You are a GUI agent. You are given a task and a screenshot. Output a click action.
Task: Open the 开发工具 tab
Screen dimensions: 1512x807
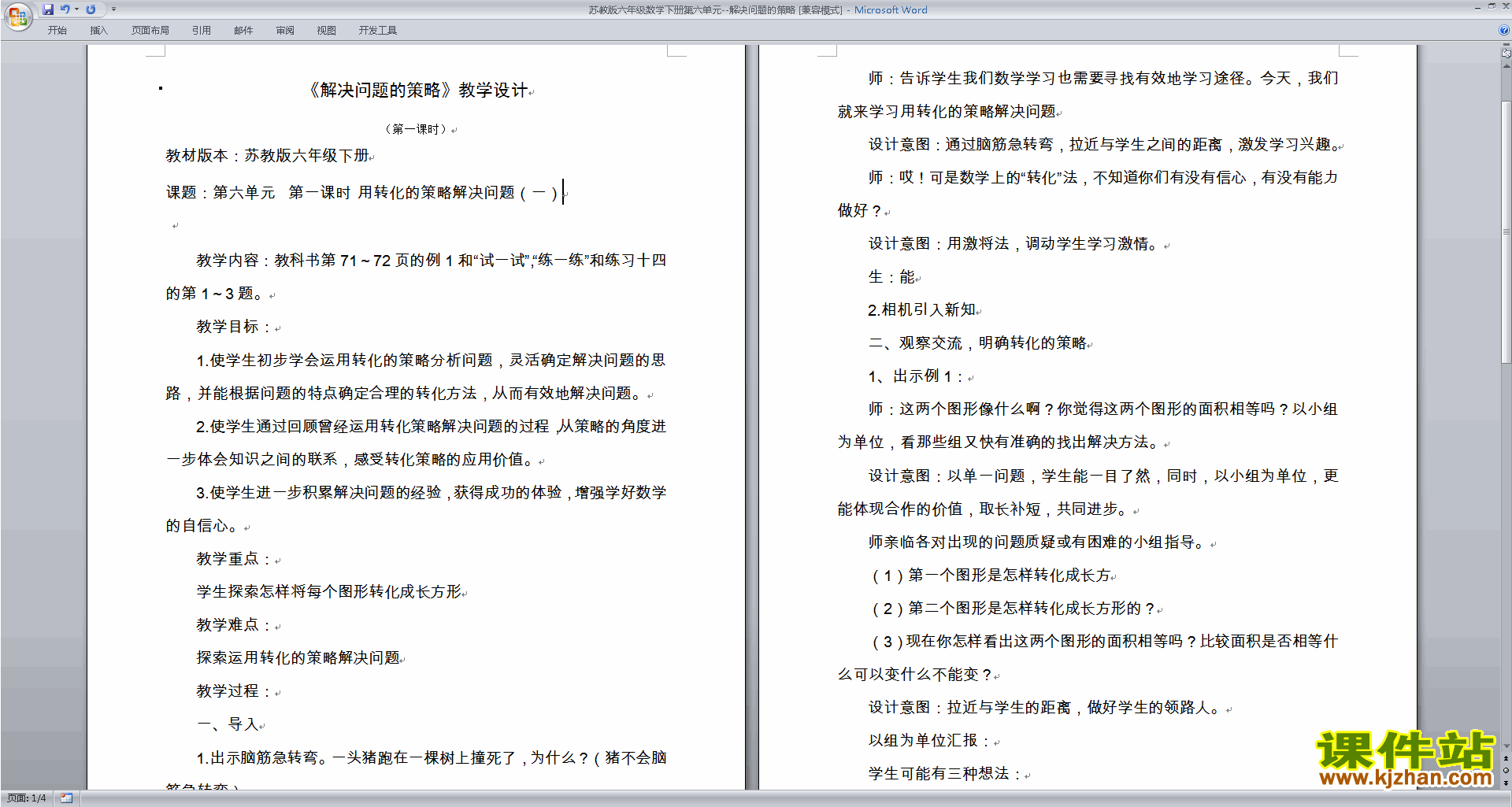[x=378, y=31]
